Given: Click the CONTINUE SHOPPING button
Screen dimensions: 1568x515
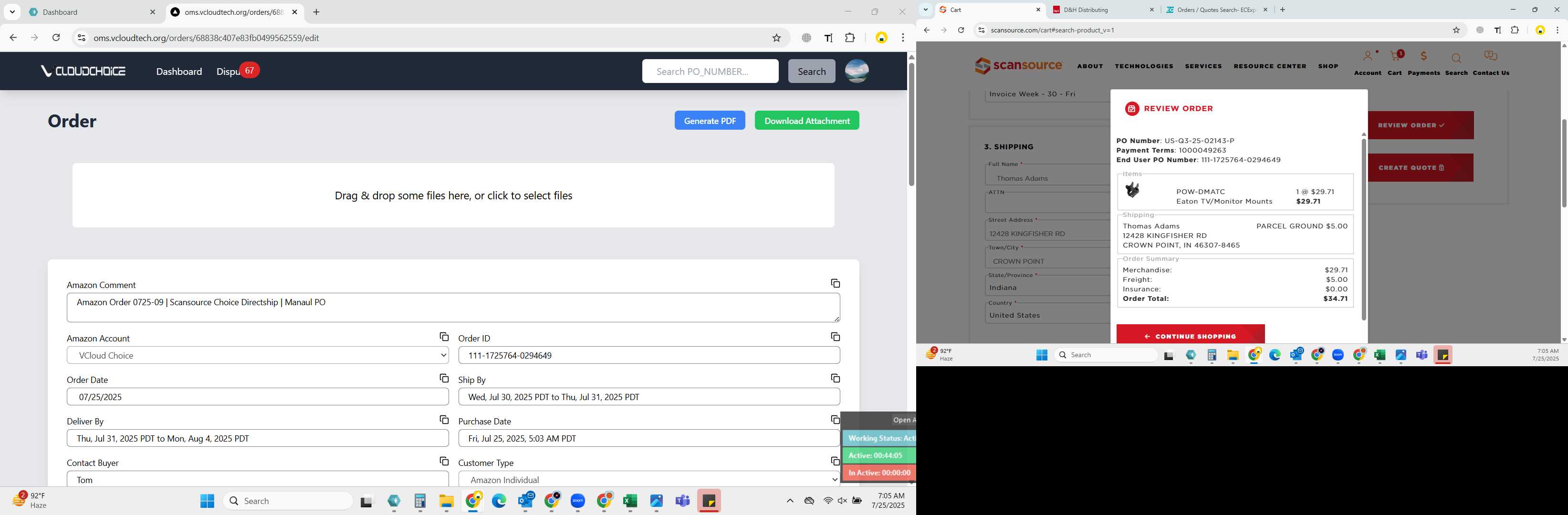Looking at the screenshot, I should (1190, 335).
